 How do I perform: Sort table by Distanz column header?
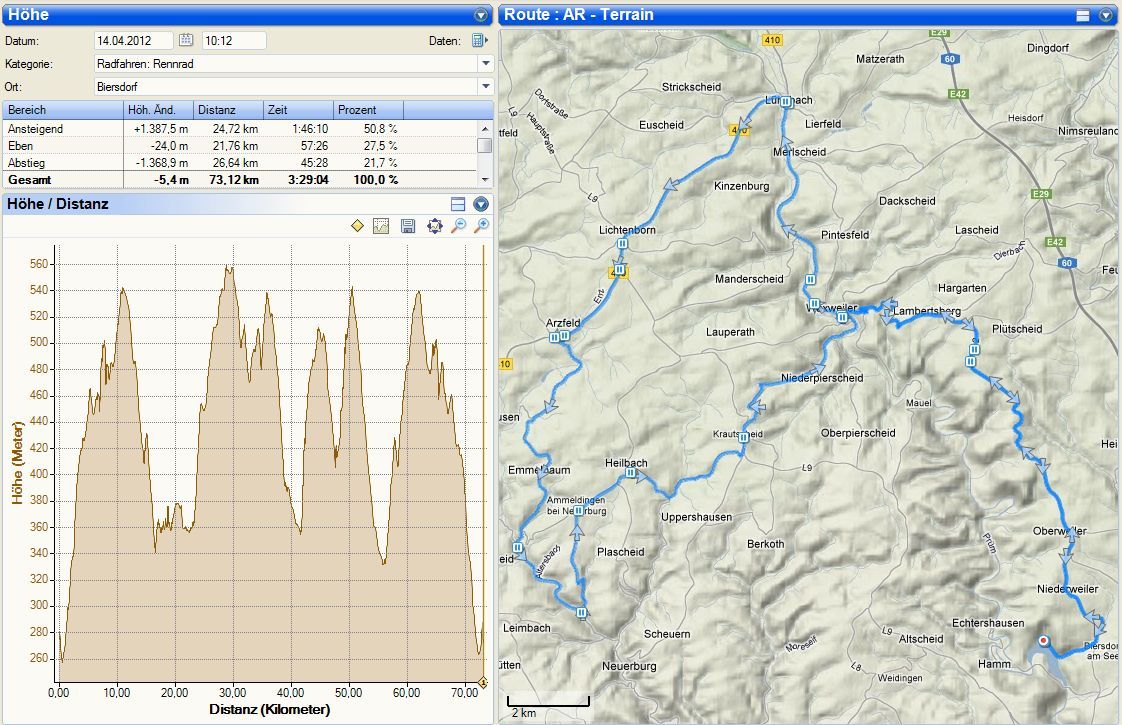point(228,110)
